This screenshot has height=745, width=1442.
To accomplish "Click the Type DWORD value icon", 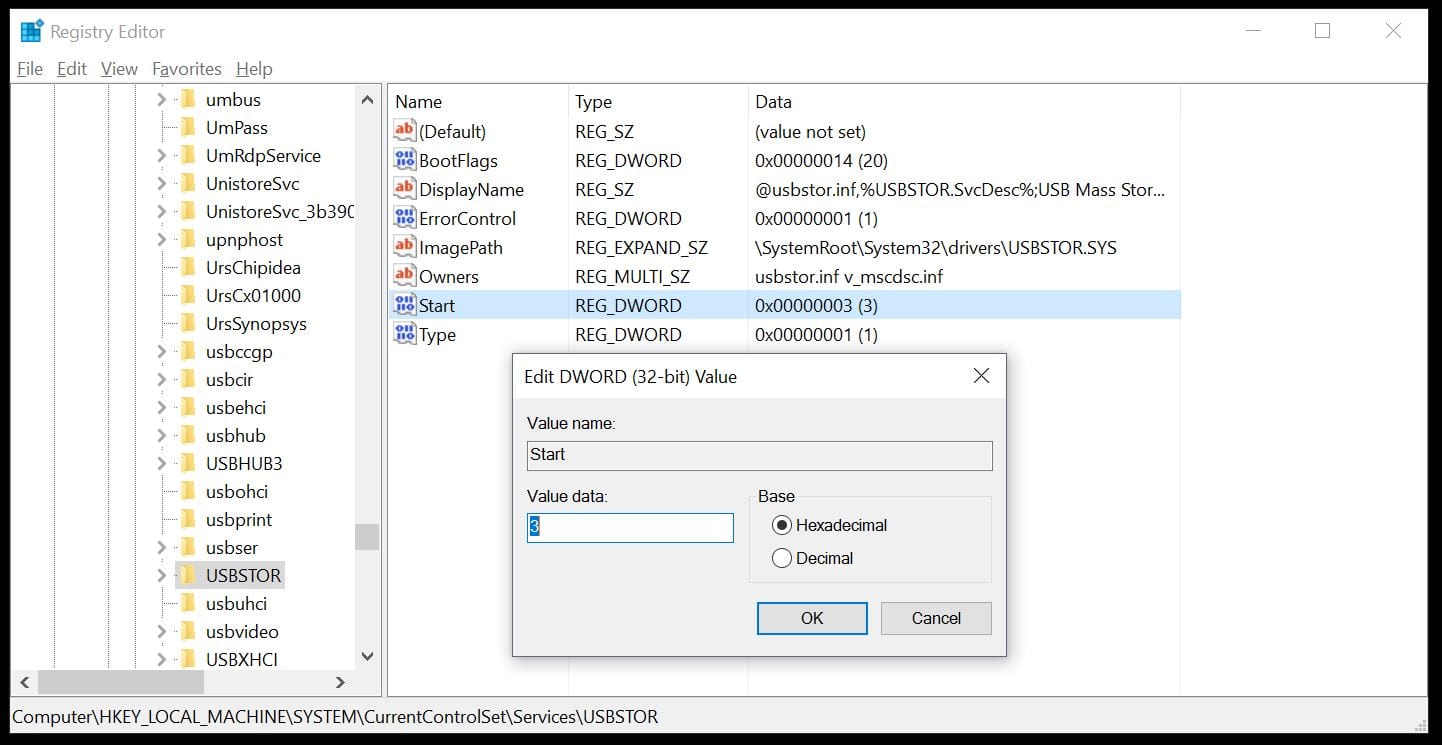I will click(404, 334).
